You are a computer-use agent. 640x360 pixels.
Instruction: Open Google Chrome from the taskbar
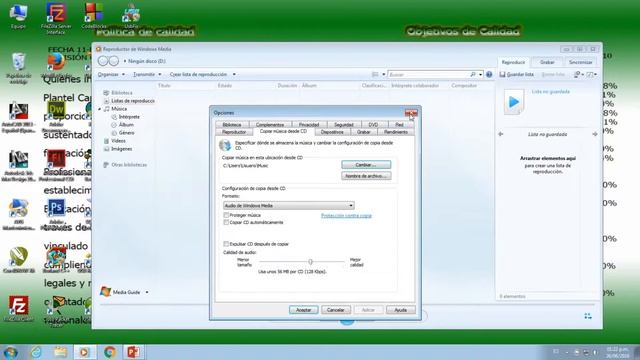109,352
